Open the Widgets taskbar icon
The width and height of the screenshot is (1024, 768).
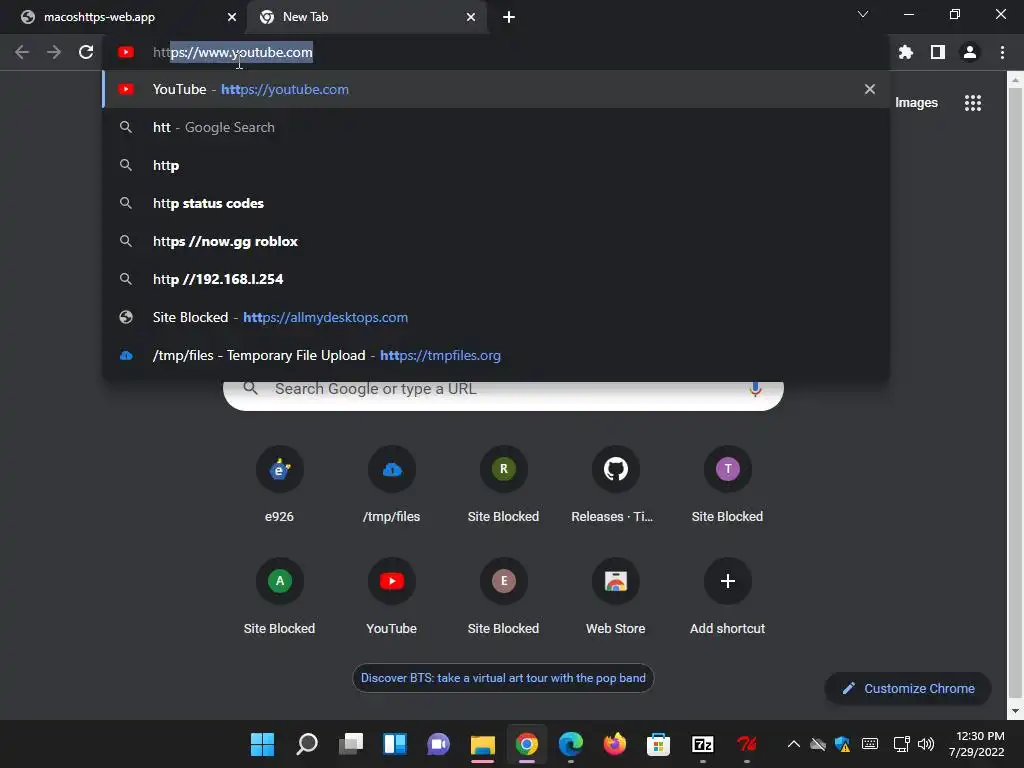pos(395,744)
